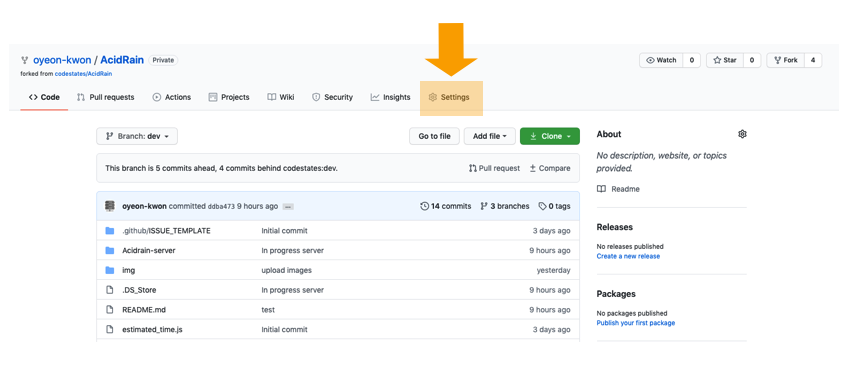Go to the Actions tab

tap(172, 97)
